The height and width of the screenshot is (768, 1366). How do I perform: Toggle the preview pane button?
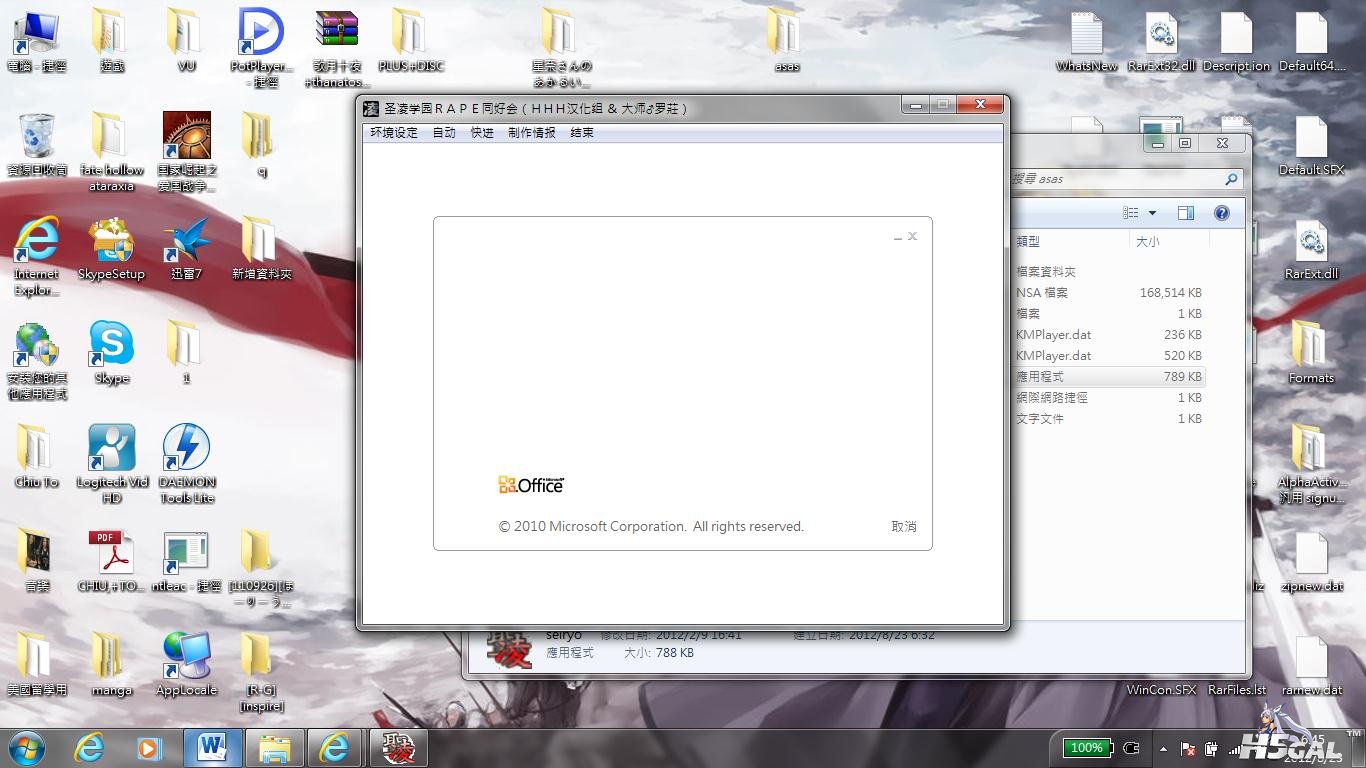pyautogui.click(x=1186, y=213)
